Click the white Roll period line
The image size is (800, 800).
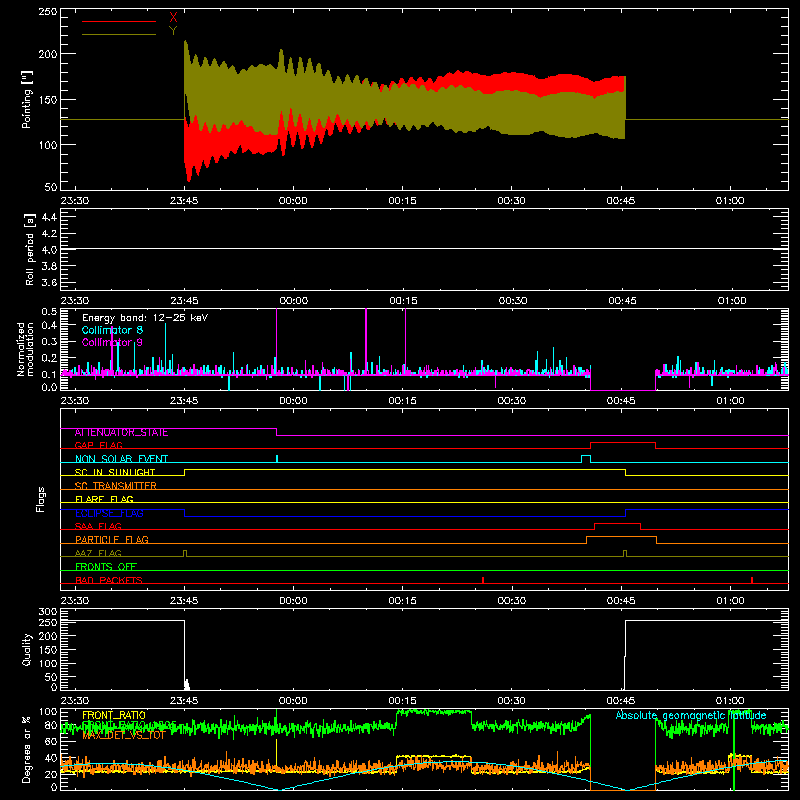point(424,249)
